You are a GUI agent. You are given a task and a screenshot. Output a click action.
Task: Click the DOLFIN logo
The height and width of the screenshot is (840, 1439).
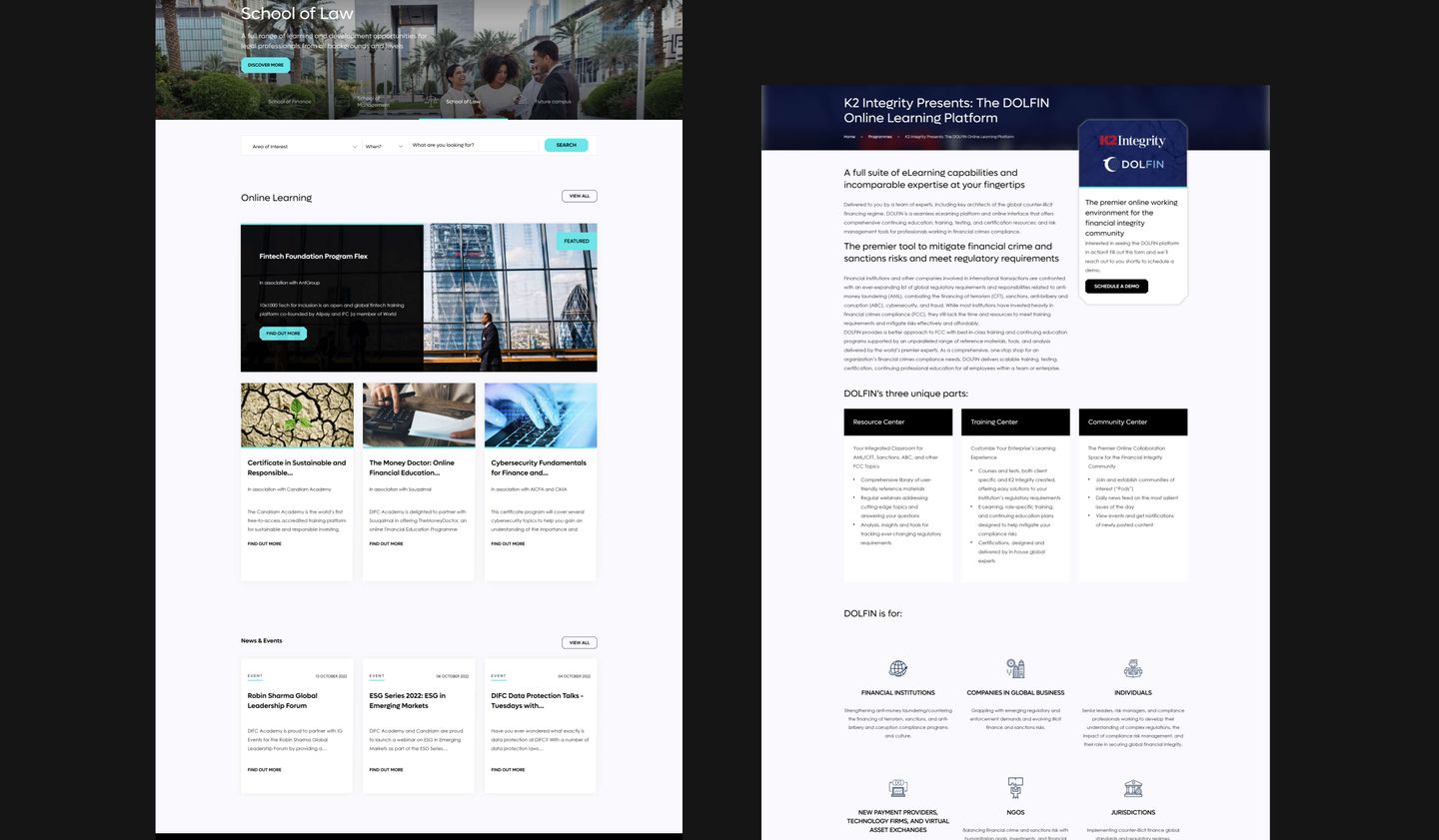click(x=1132, y=165)
